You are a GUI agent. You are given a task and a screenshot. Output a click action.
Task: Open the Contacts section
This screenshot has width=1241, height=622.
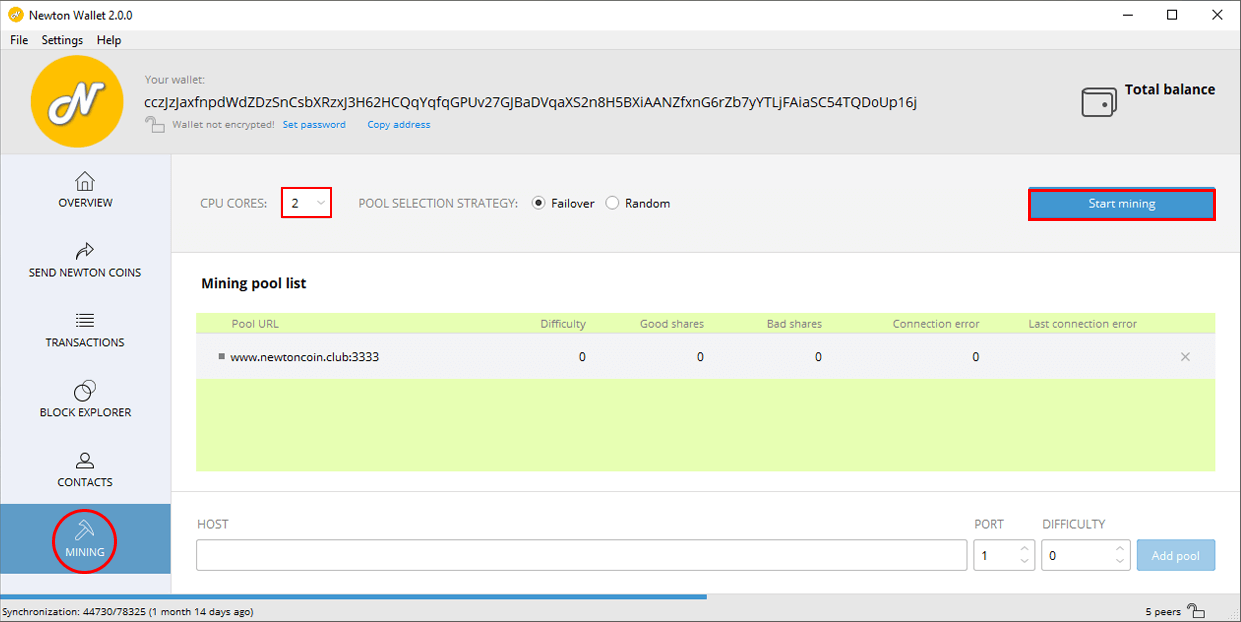85,469
